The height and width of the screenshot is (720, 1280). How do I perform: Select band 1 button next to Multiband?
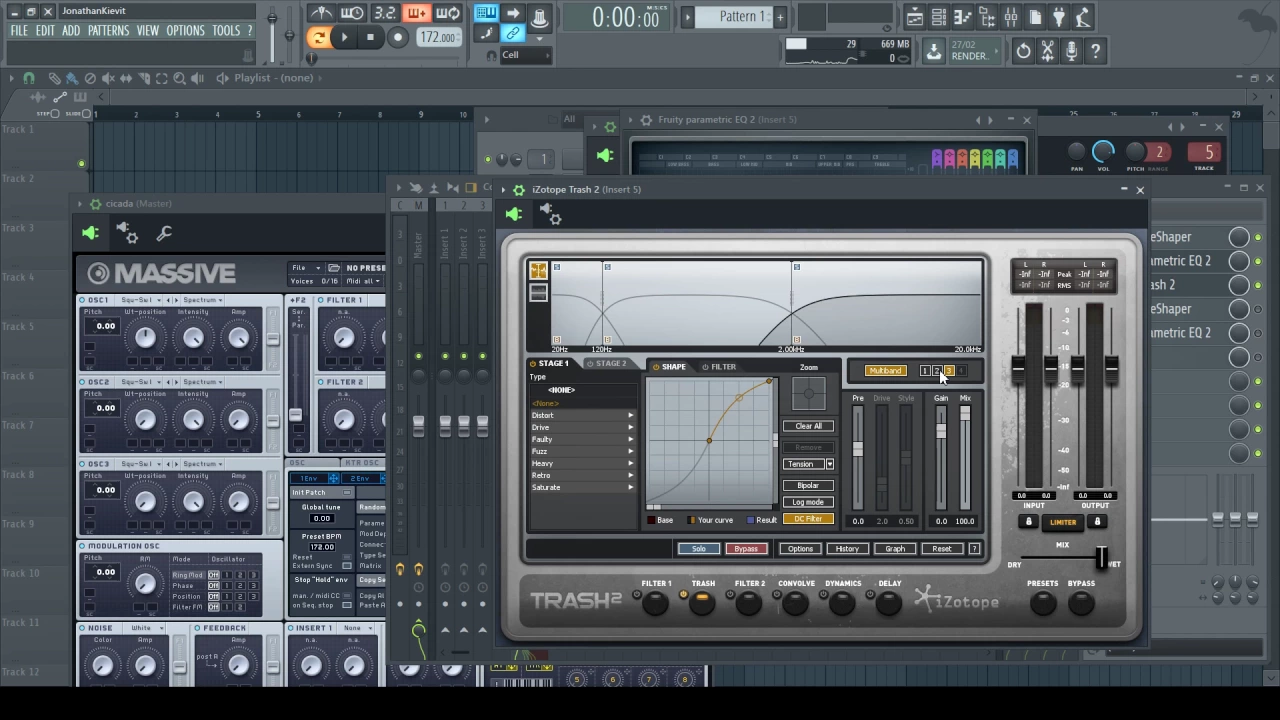coord(925,371)
